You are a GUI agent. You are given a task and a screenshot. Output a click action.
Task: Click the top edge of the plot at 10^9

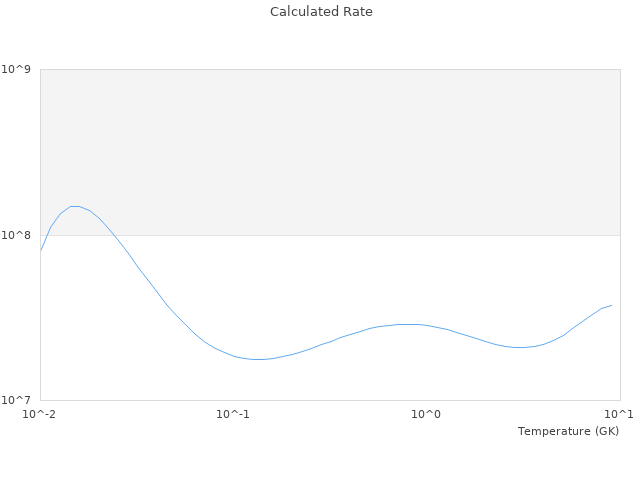(x=330, y=69)
